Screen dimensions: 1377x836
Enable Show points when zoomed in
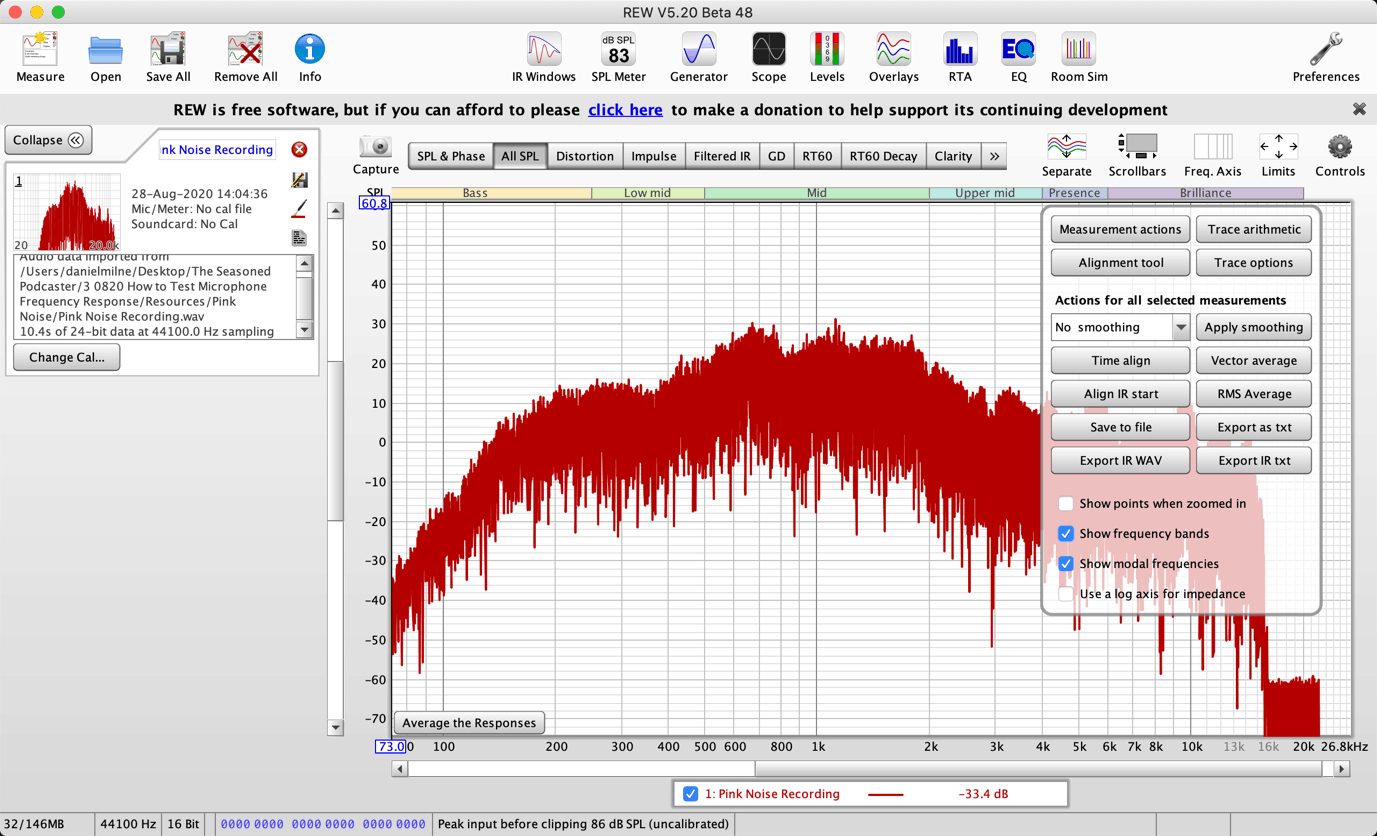(x=1066, y=503)
